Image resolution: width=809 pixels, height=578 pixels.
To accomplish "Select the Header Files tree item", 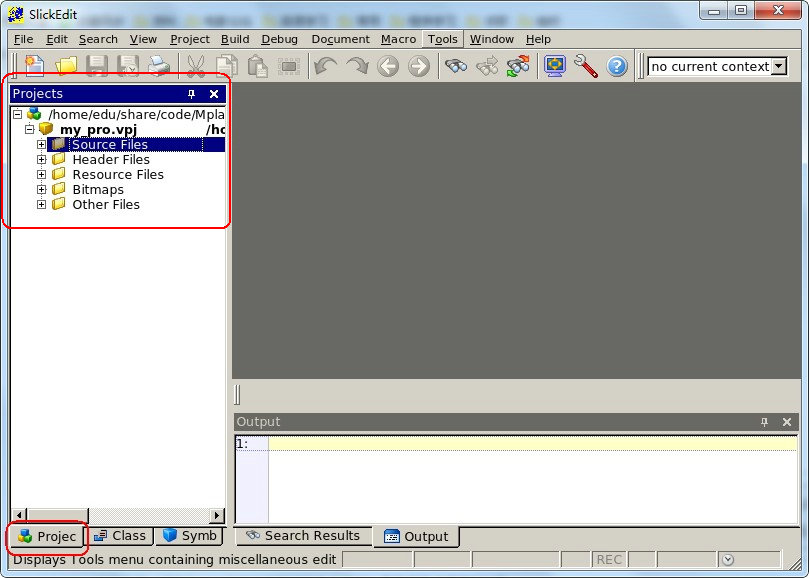I will [x=111, y=159].
